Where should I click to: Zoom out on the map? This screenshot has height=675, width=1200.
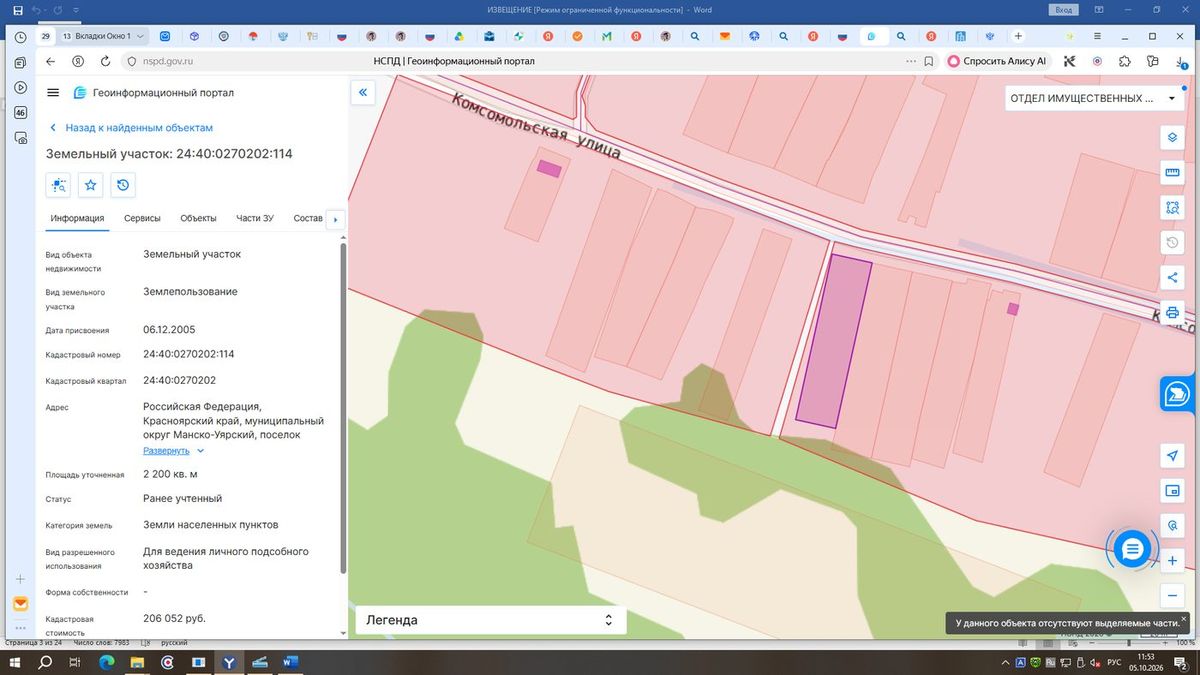(1173, 596)
